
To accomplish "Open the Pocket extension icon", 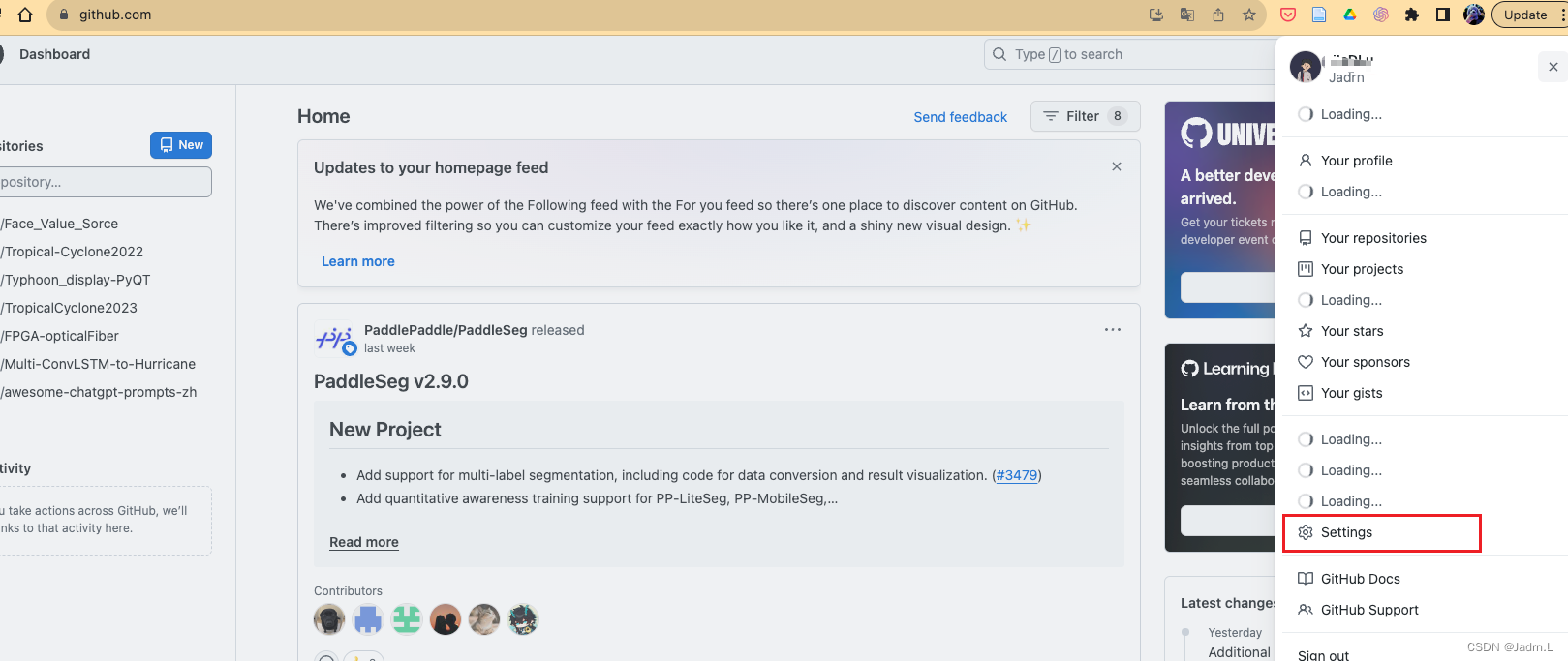I will 1288,15.
